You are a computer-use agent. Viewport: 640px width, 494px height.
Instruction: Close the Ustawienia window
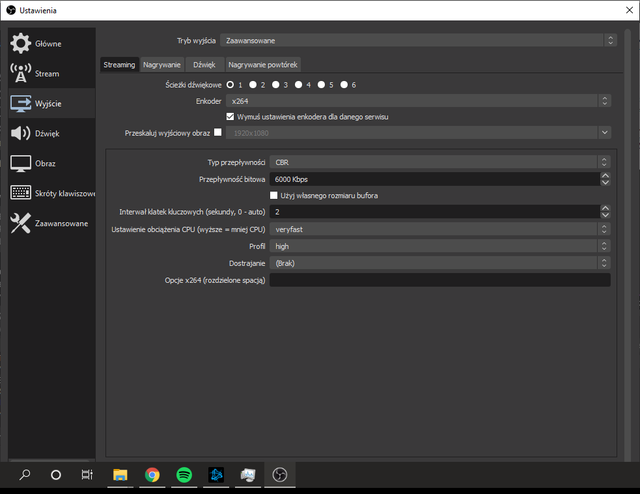629,10
